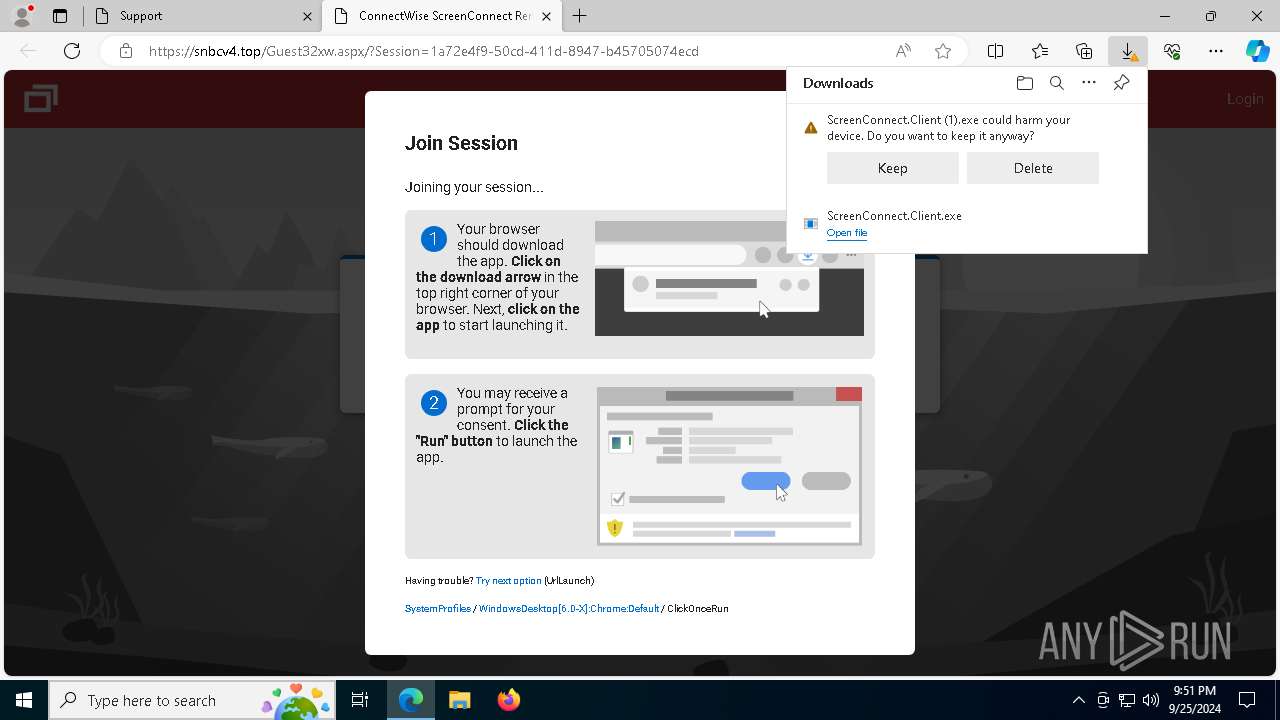1280x720 pixels.
Task: Click the SystemProfiles link
Action: point(438,609)
